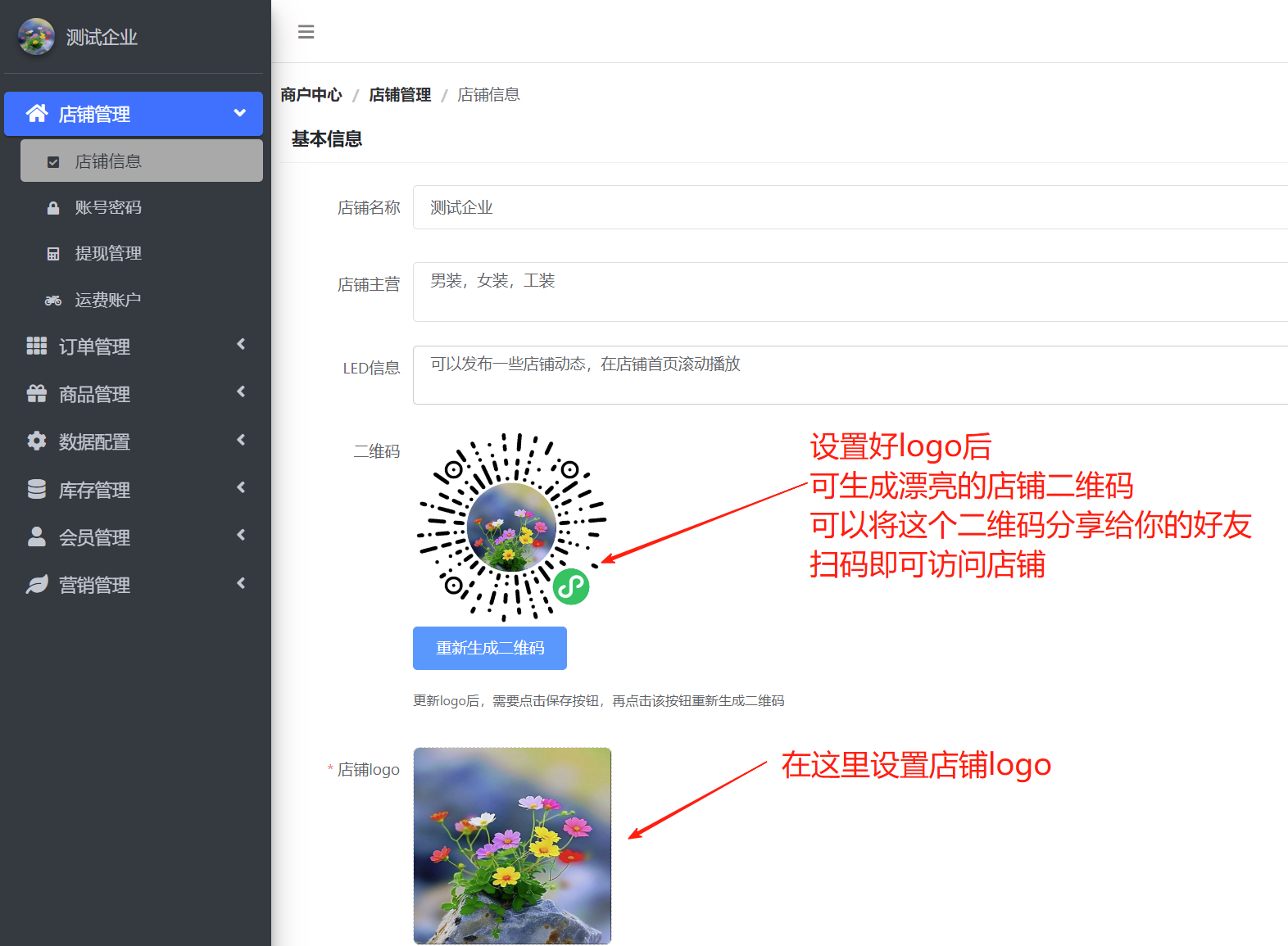Image resolution: width=1288 pixels, height=946 pixels.
Task: Click the 测试企业 avatar image in sidebar
Action: tap(36, 37)
